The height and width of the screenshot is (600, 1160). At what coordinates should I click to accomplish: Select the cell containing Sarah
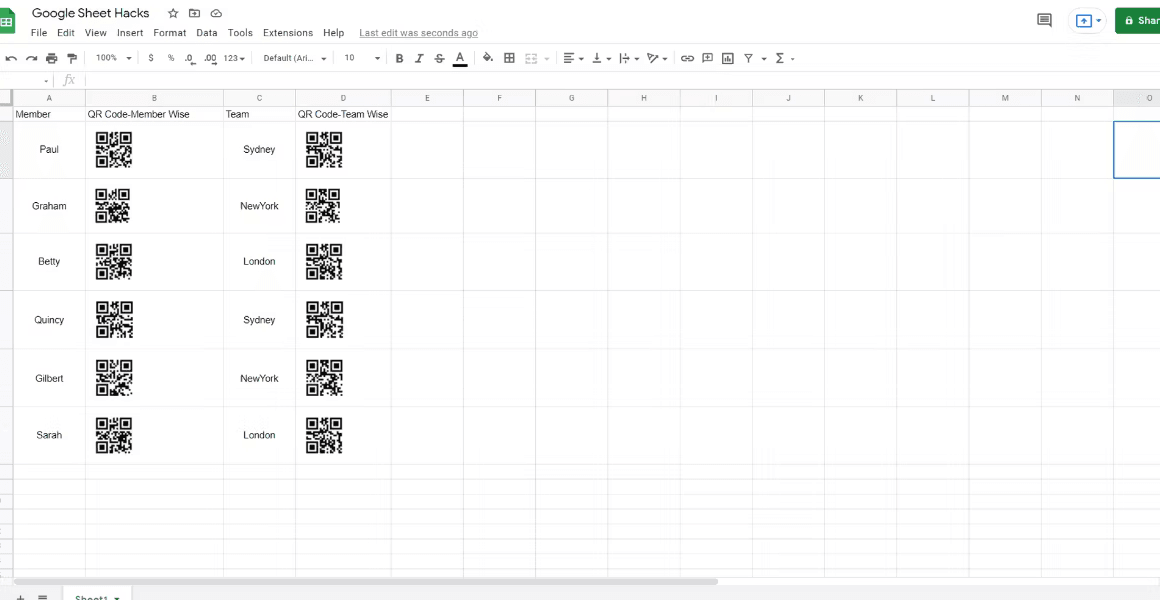[x=49, y=435]
